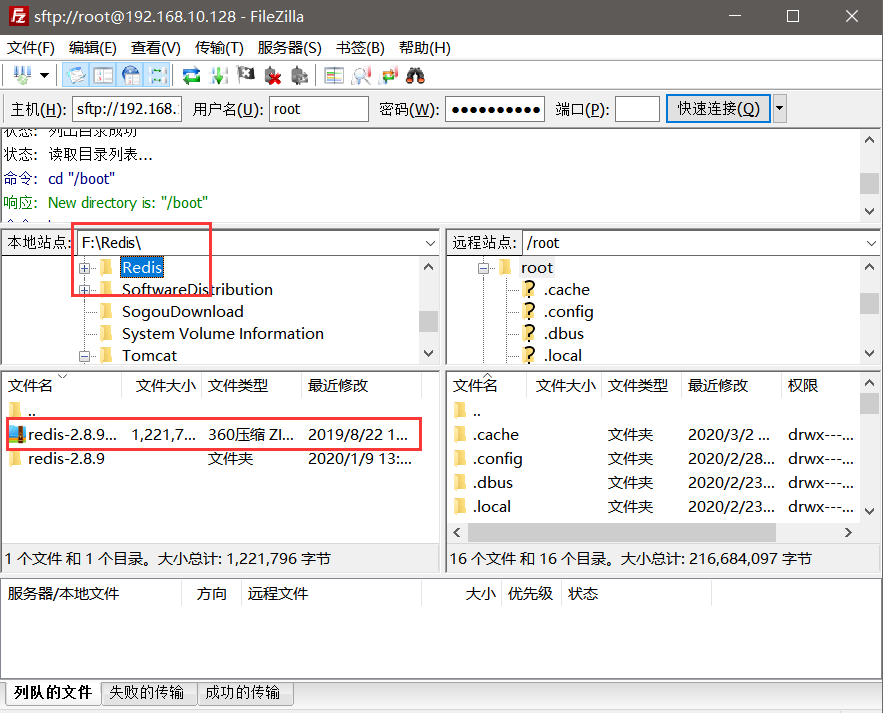Sort local files by 最近修改 column
883x713 pixels.
point(362,385)
